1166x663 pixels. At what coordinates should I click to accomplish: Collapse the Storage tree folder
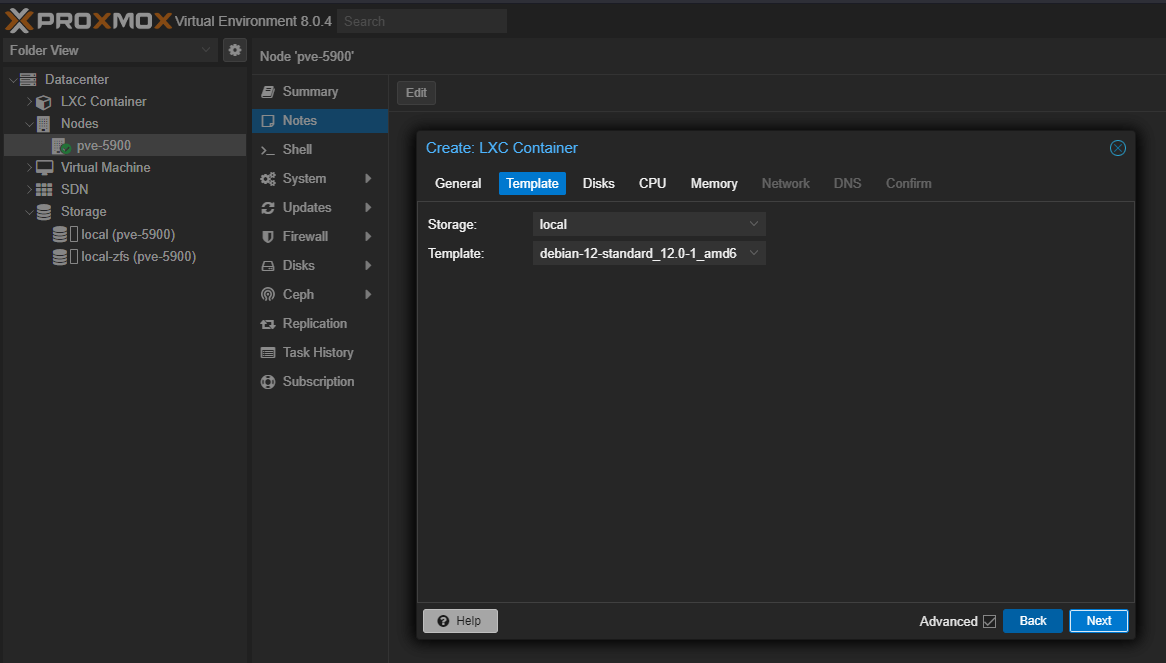click(30, 212)
